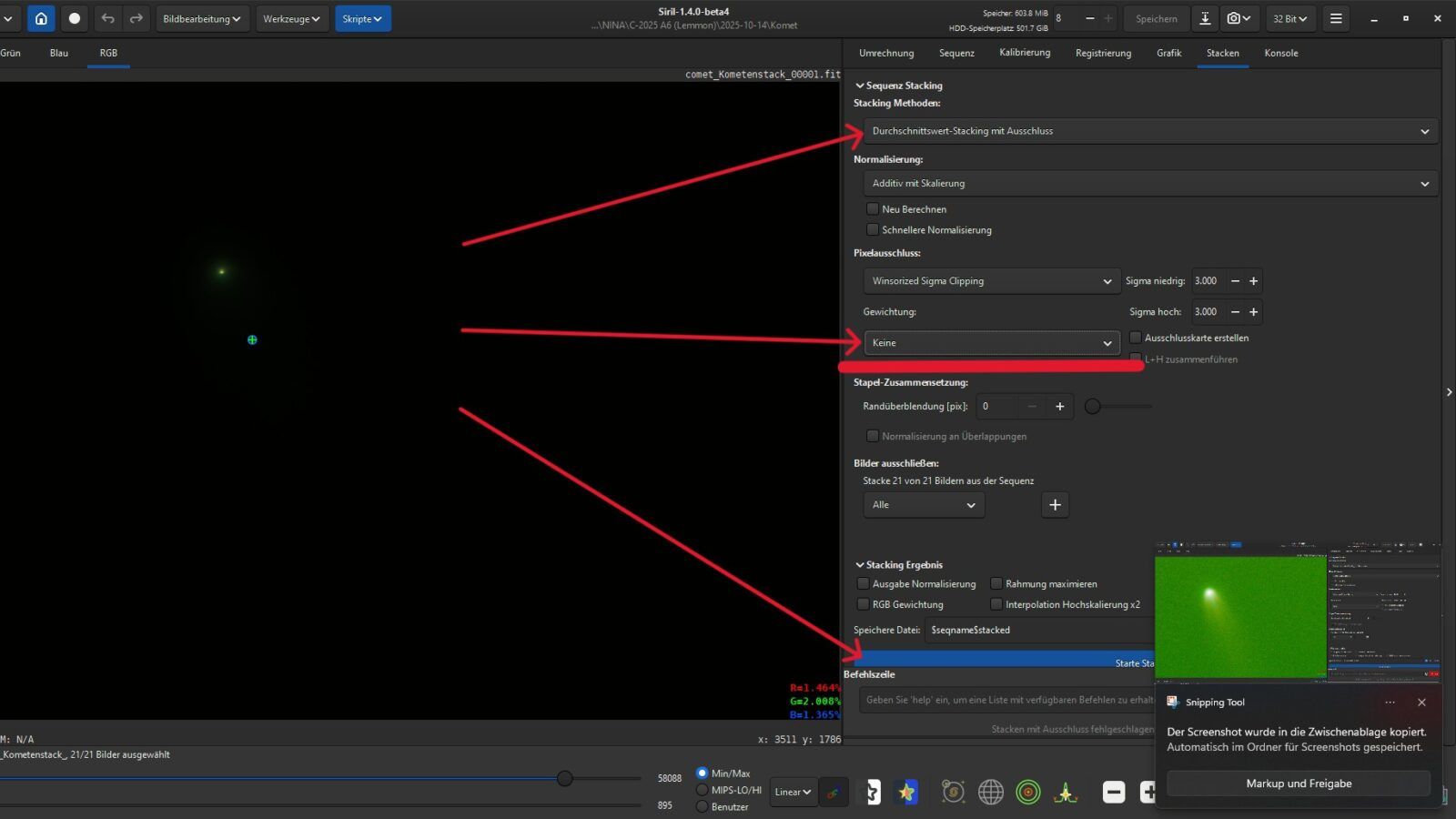
Task: Expand the Winsorized Sigma Clipping dropdown
Action: coord(991,281)
